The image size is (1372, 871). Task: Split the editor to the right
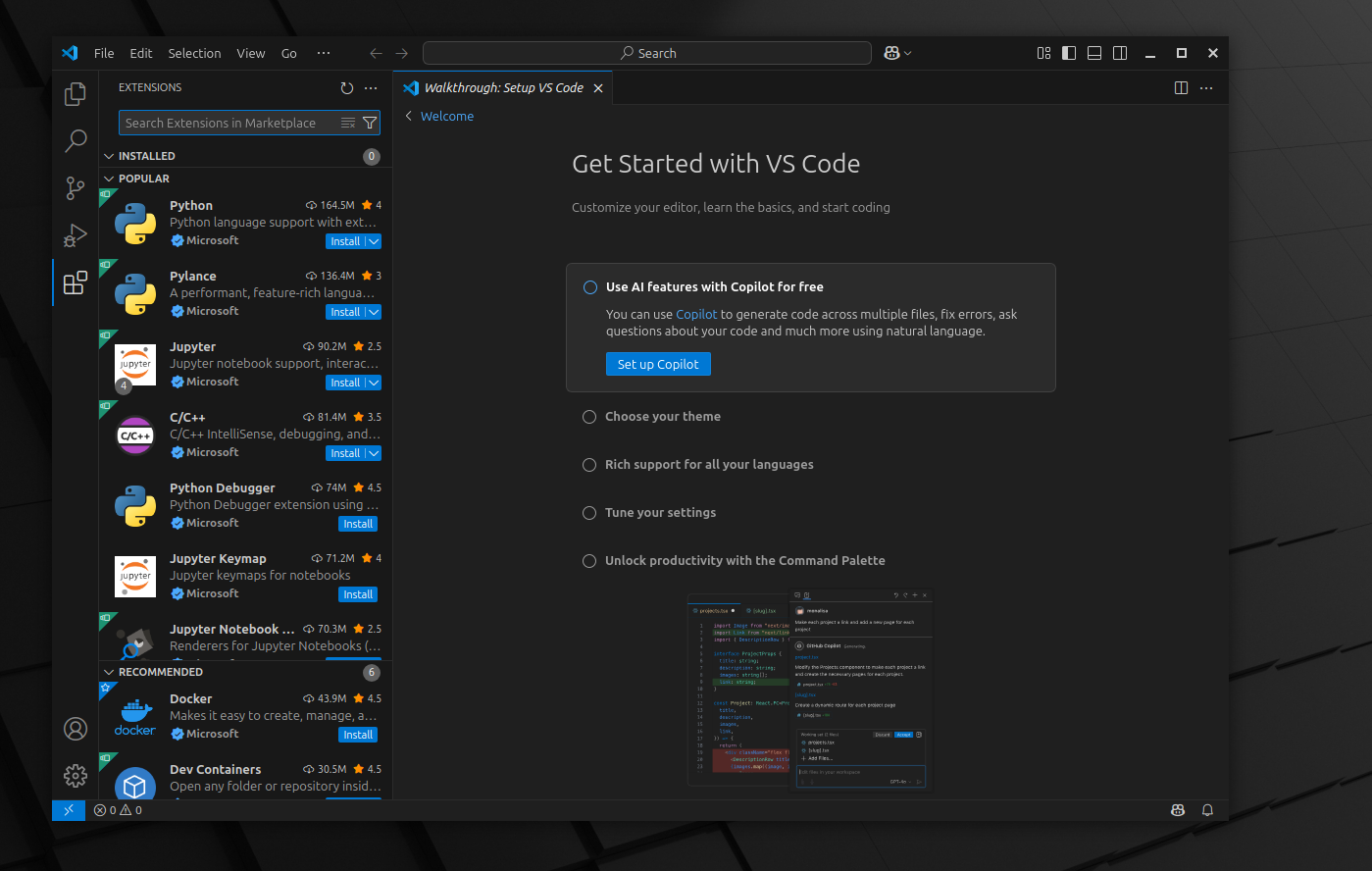(1181, 88)
